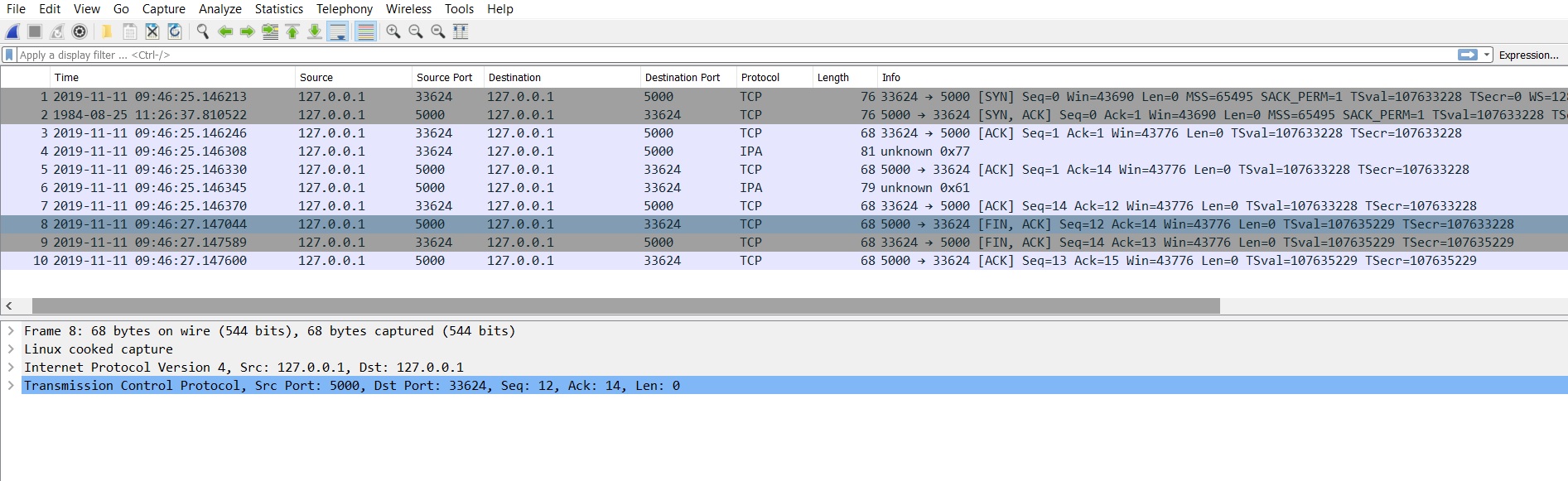Open the Wireless menu
The width and height of the screenshot is (1568, 481).
pyautogui.click(x=408, y=9)
